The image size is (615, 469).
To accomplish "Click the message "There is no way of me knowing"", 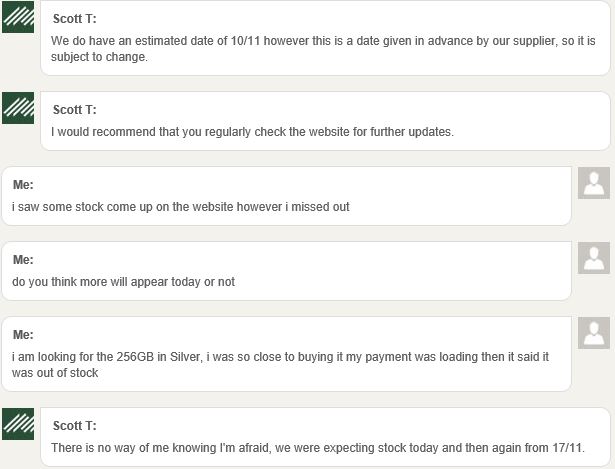I will click(325, 437).
